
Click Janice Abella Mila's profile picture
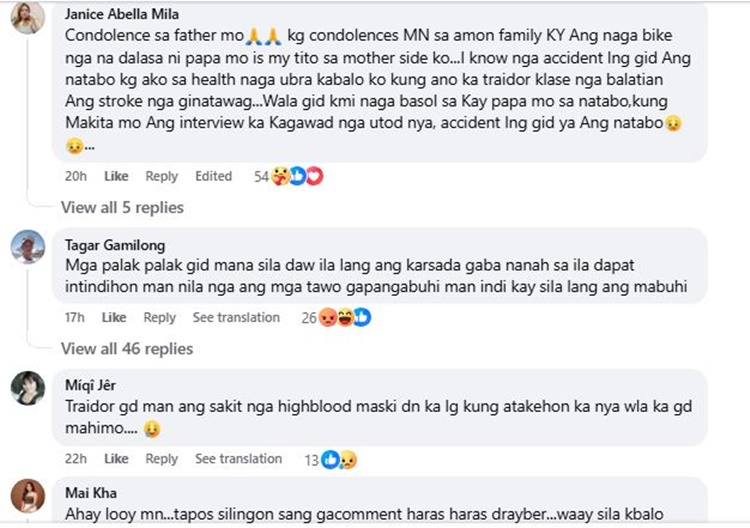click(x=27, y=17)
